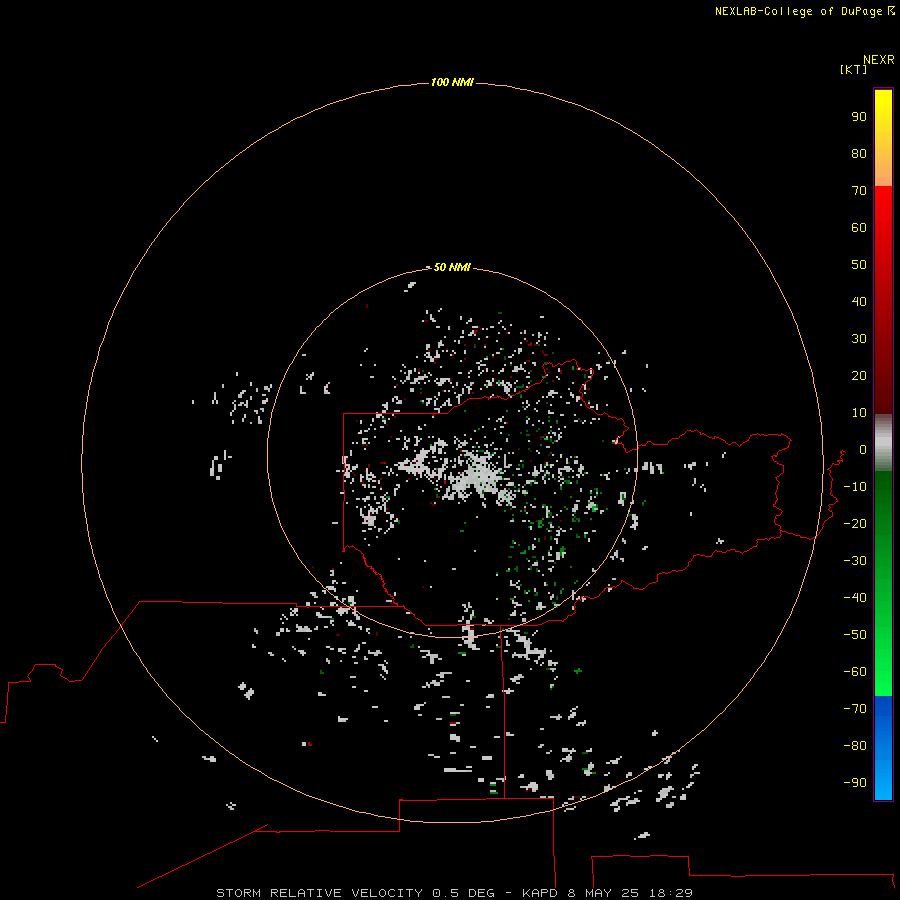The width and height of the screenshot is (900, 900).
Task: Click the -80 value on velocity scale
Action: (x=855, y=746)
